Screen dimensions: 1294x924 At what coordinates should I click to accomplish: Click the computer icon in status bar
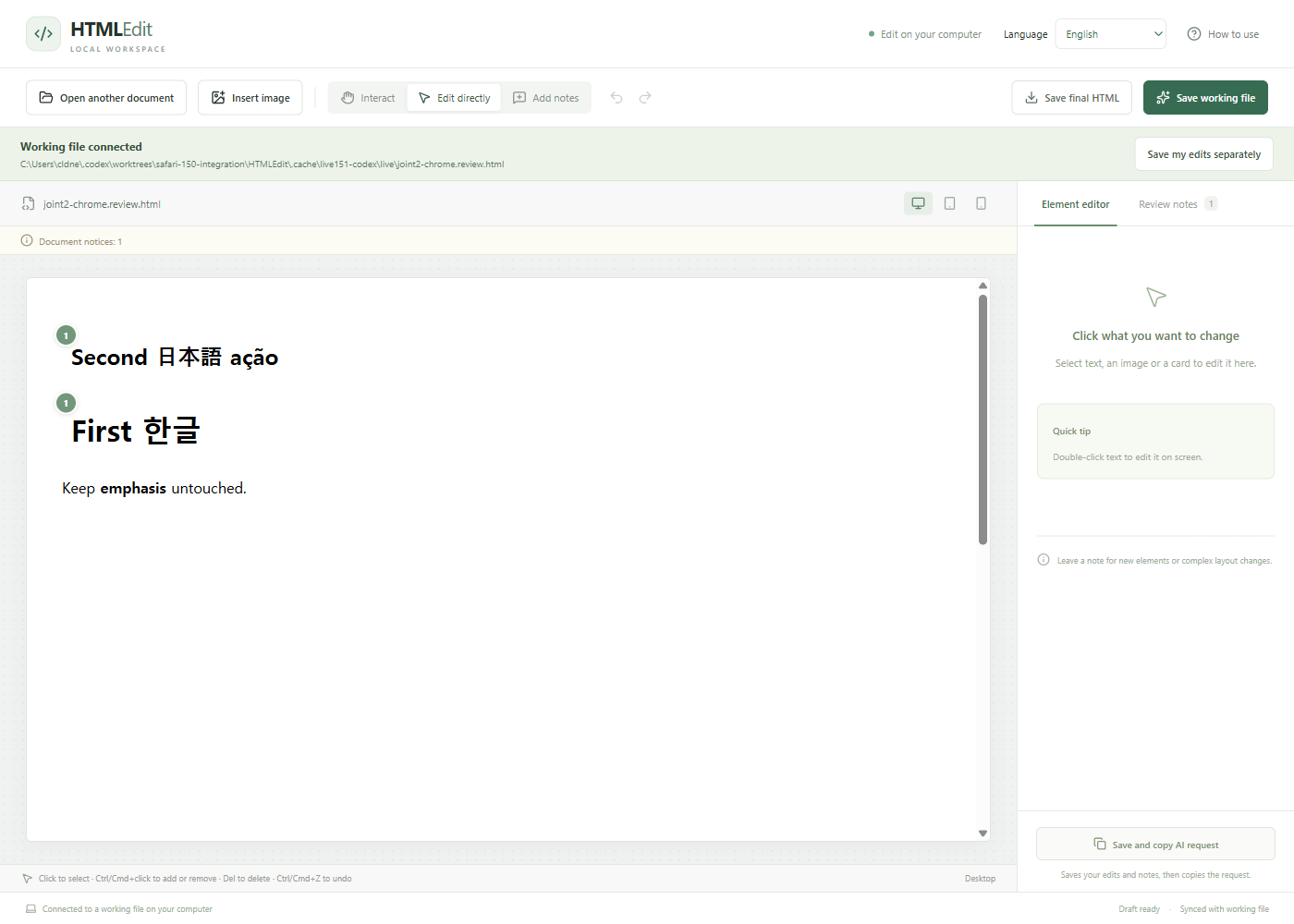click(x=31, y=909)
